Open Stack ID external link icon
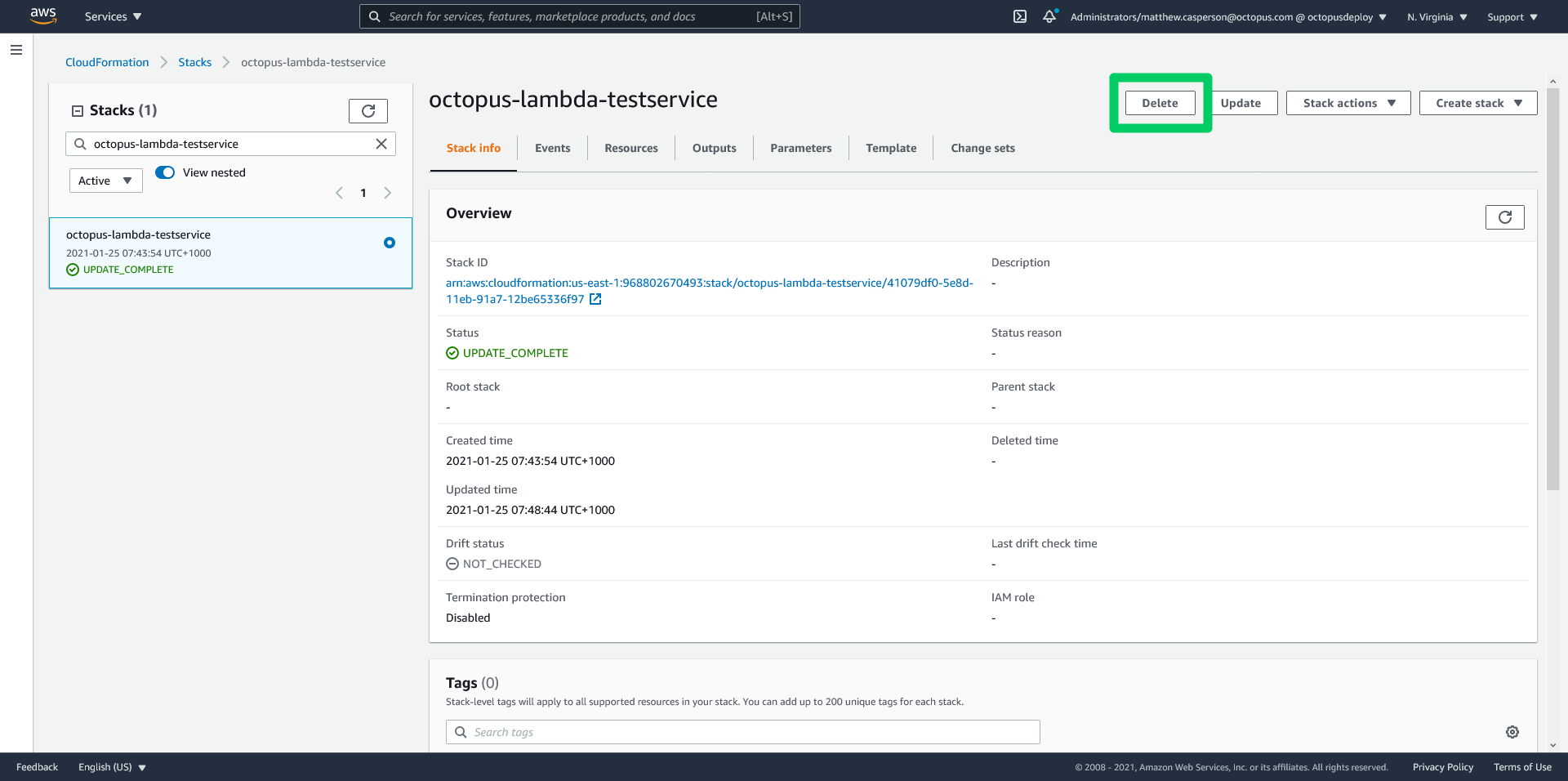The image size is (1568, 781). point(595,299)
